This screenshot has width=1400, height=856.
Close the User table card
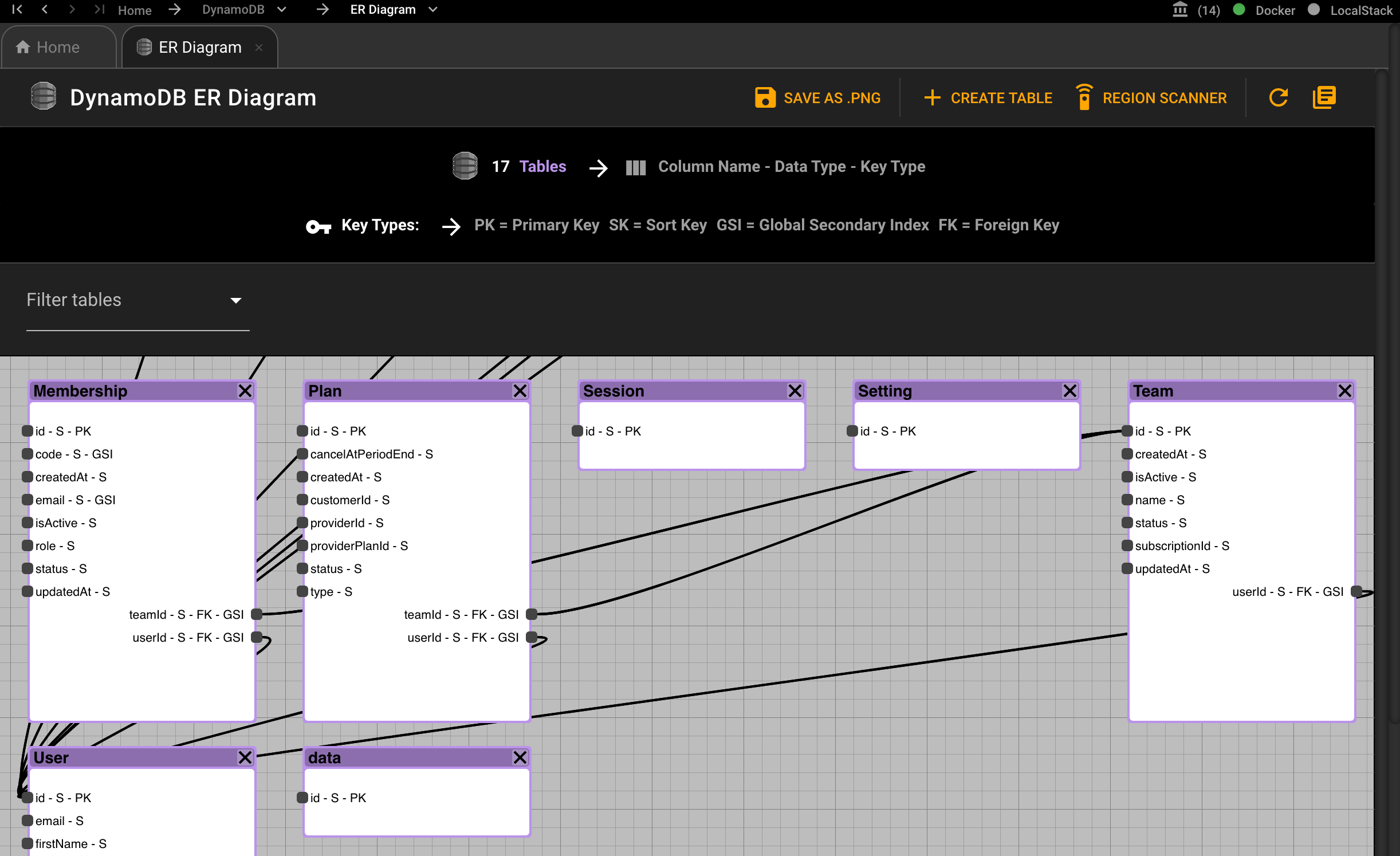245,757
